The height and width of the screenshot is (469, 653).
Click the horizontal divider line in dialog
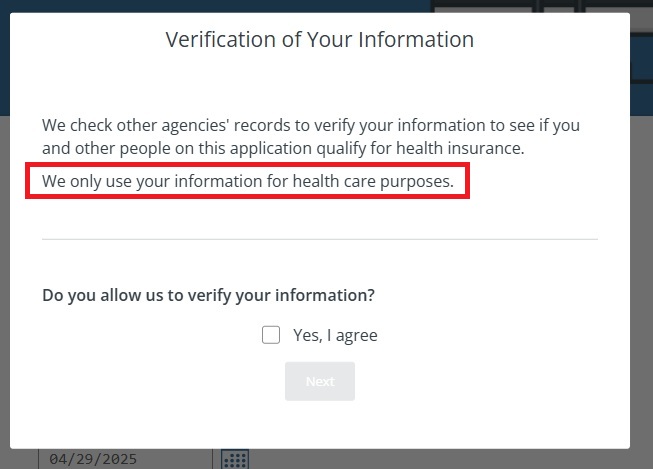click(x=320, y=239)
